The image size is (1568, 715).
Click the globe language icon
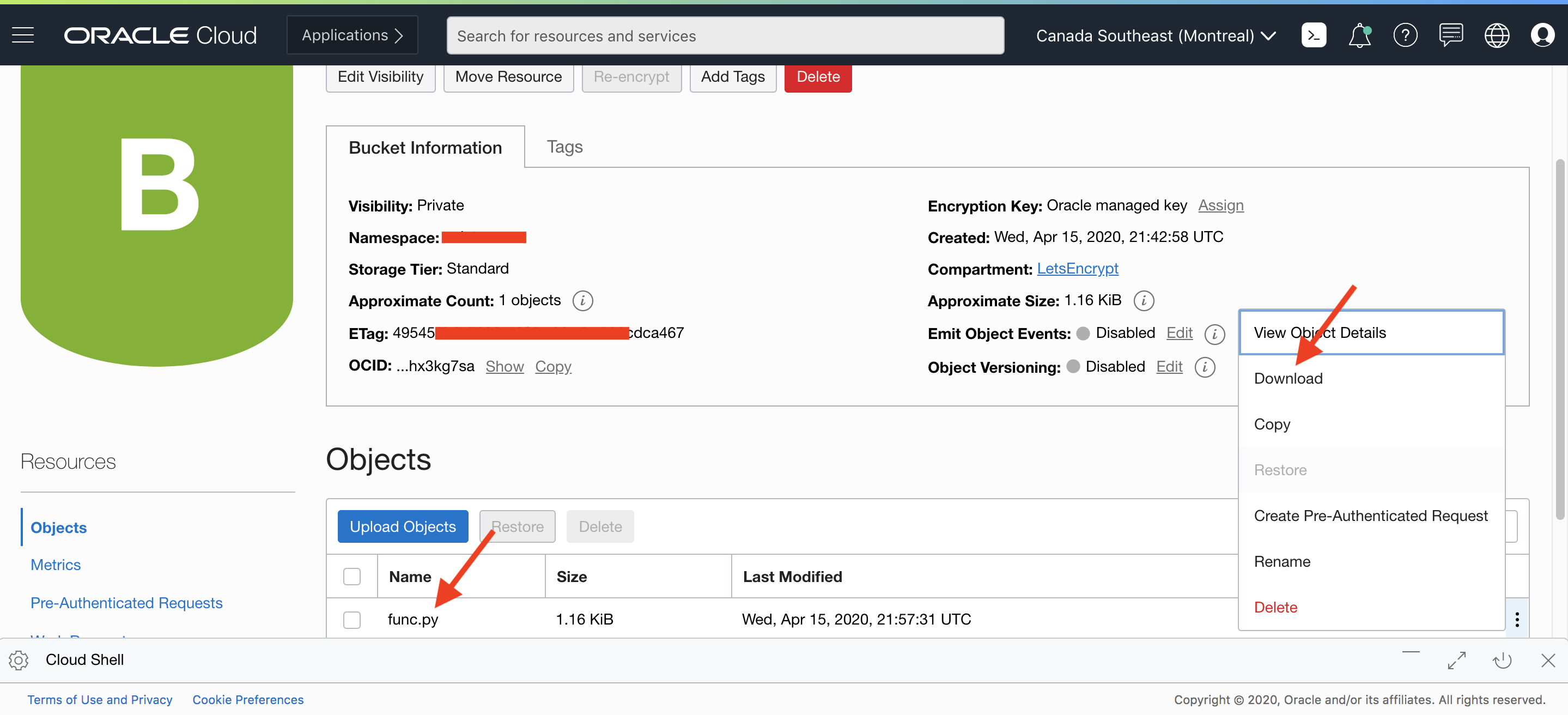pos(1496,35)
